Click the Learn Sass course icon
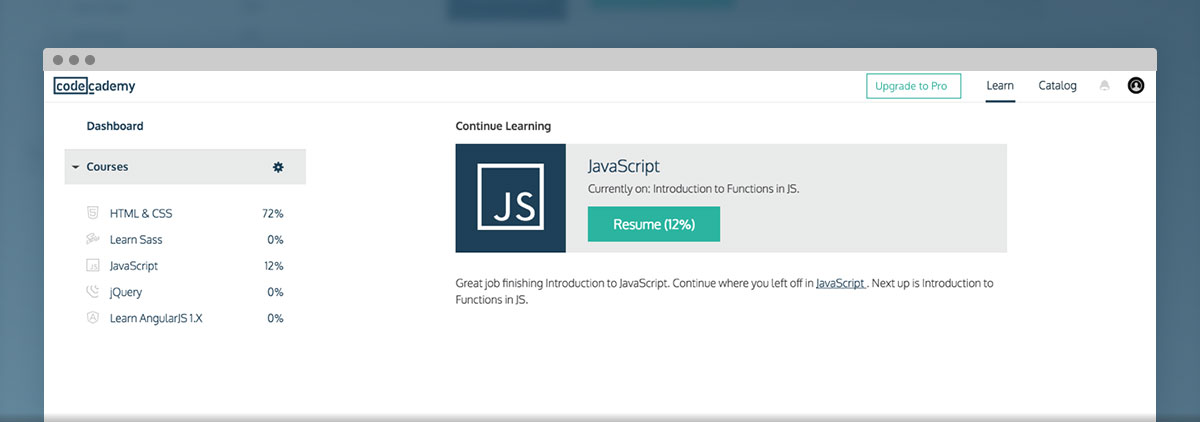Viewport: 1200px width, 422px height. (x=92, y=239)
